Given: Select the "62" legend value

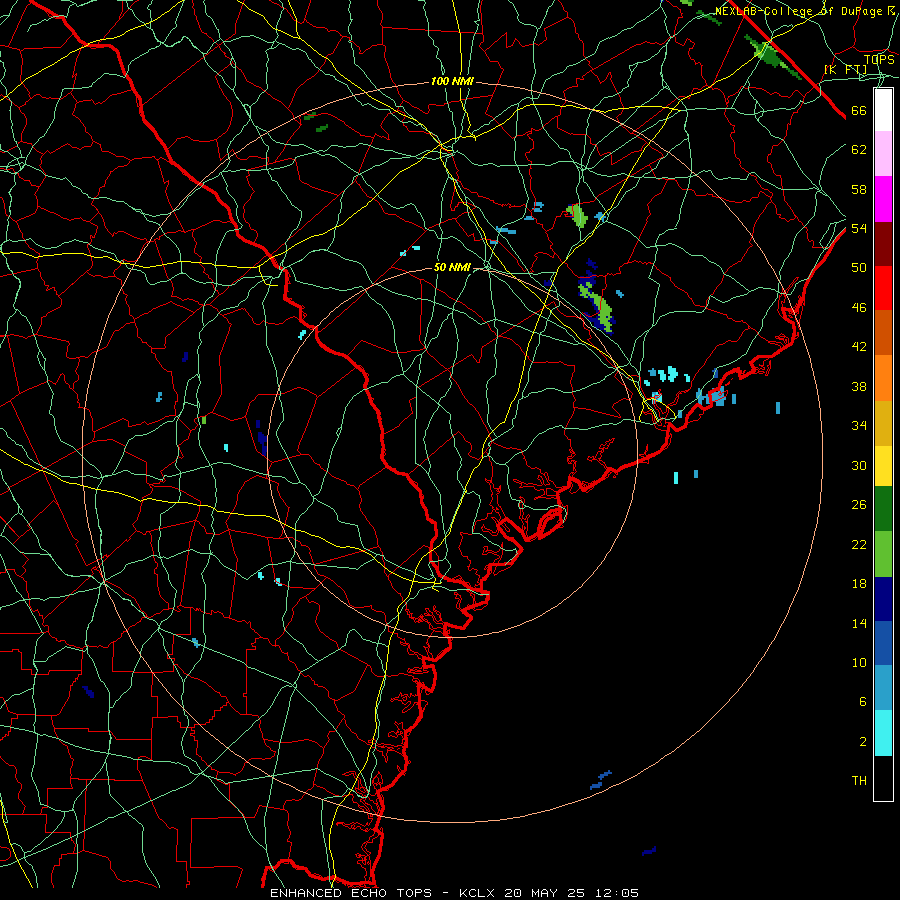Looking at the screenshot, I should click(x=859, y=150).
